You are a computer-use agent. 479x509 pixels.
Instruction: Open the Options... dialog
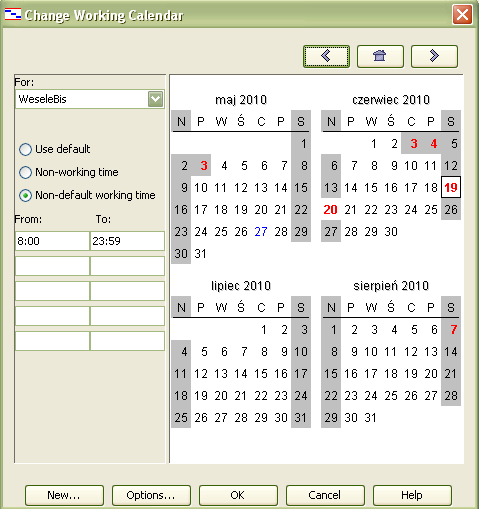point(151,495)
